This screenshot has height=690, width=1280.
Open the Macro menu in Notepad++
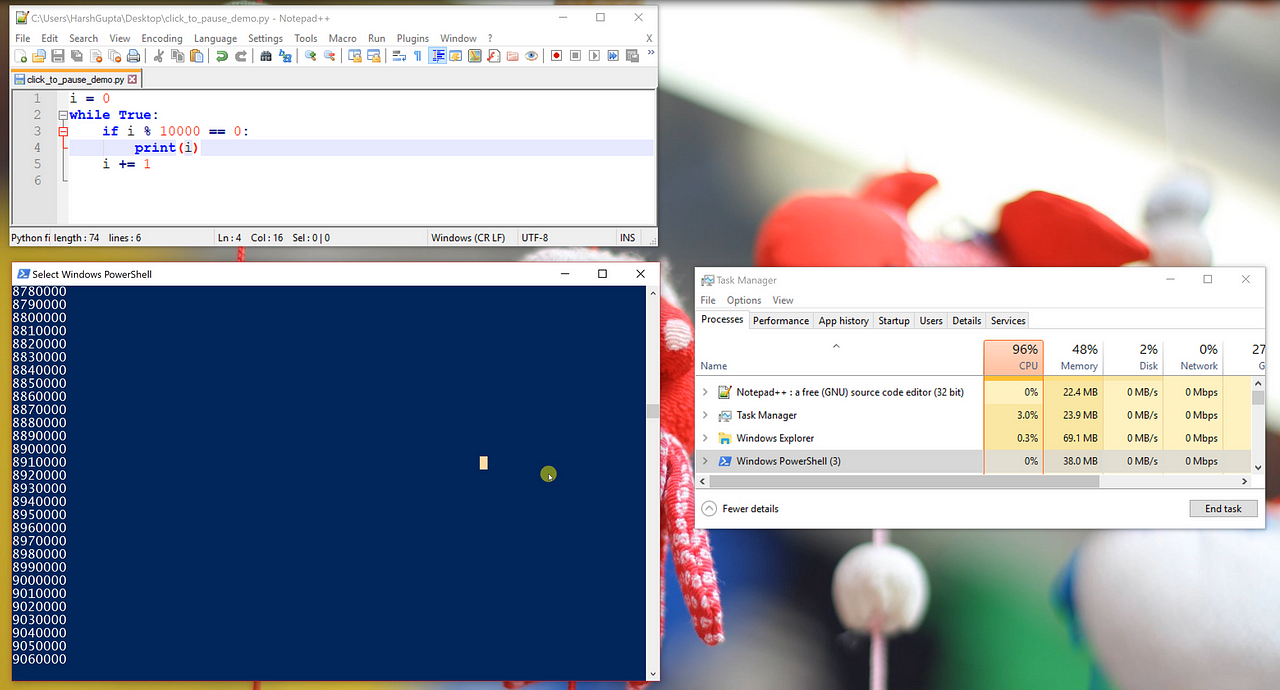click(x=342, y=38)
